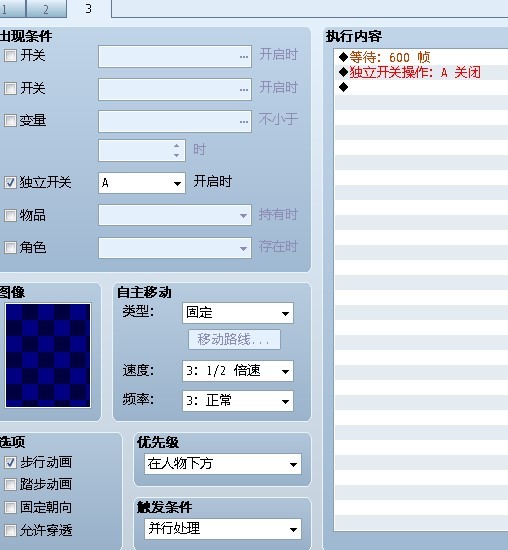Check the 踏步动画 option
The width and height of the screenshot is (508, 550).
(10, 484)
